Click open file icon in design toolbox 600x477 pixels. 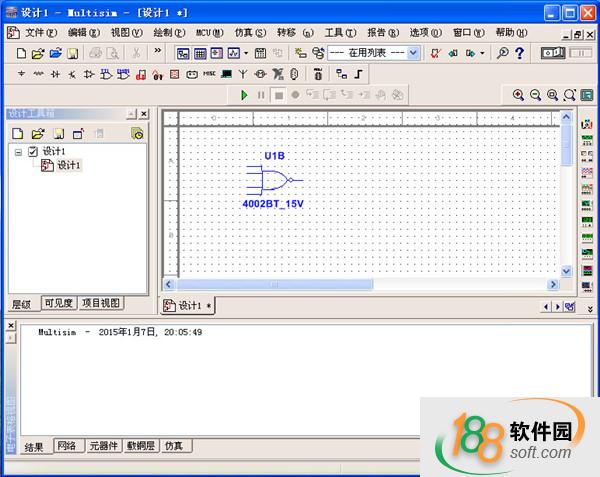point(37,133)
